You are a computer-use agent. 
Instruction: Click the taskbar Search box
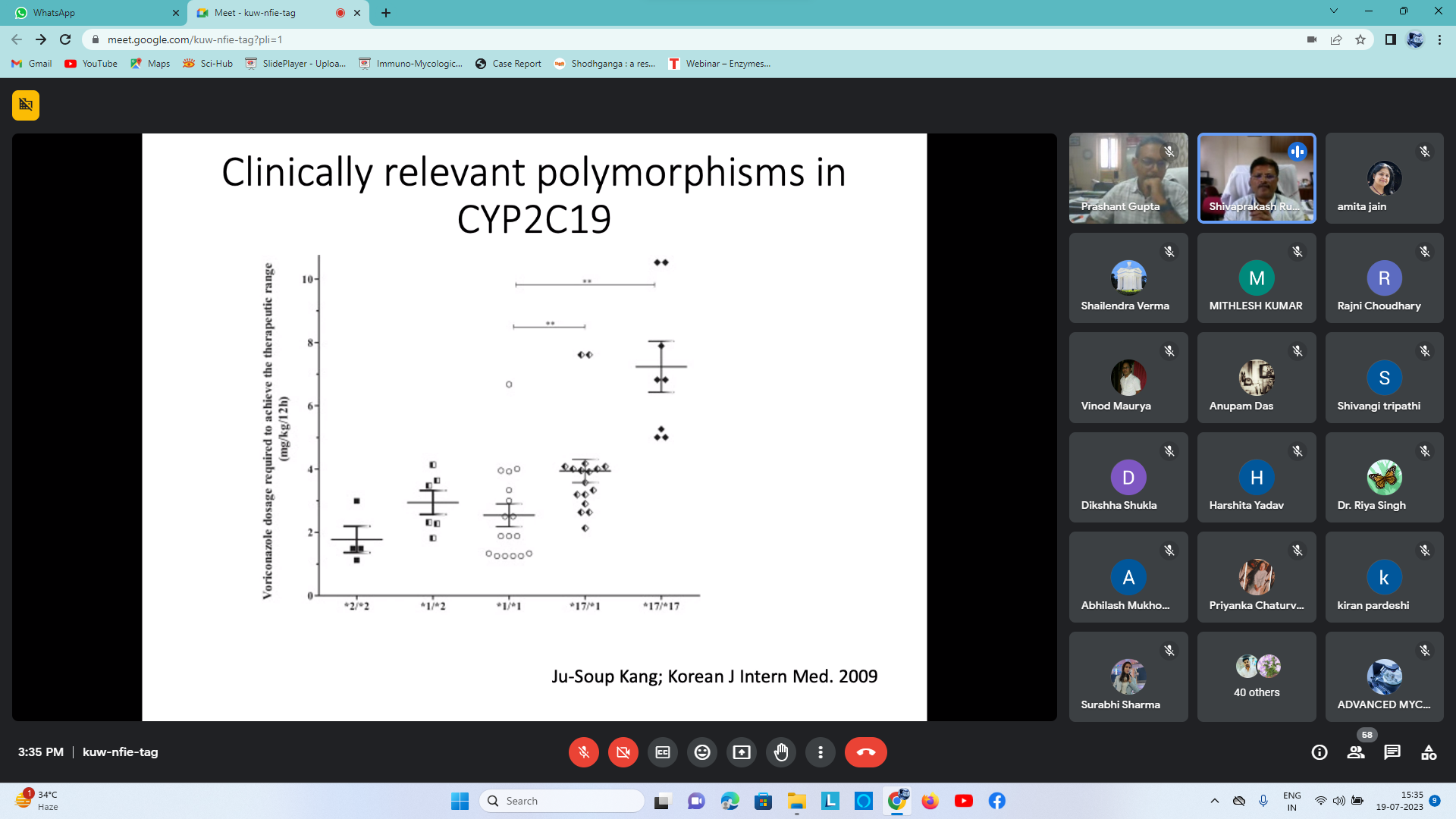[563, 801]
